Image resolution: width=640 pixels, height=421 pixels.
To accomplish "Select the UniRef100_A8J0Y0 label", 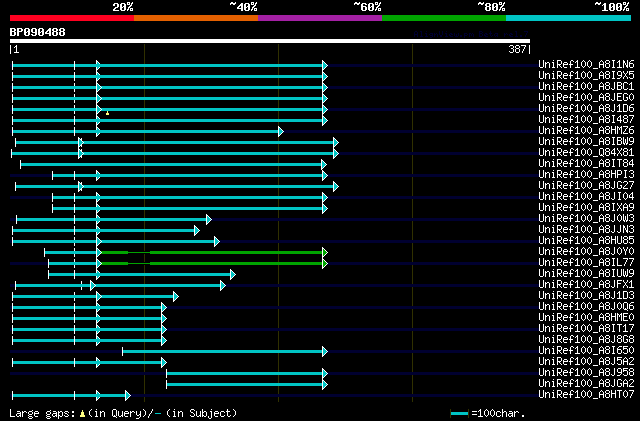I will [586, 252].
